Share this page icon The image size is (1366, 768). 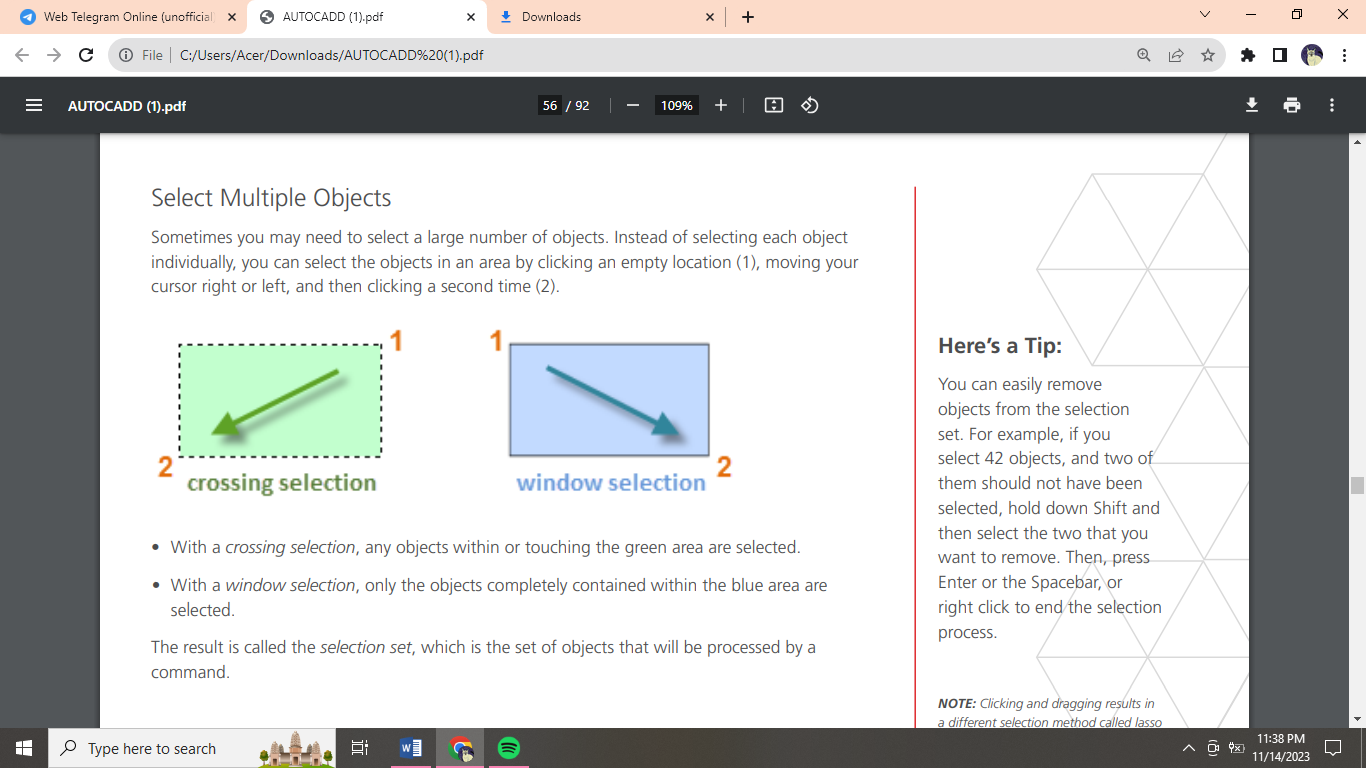[x=1176, y=55]
